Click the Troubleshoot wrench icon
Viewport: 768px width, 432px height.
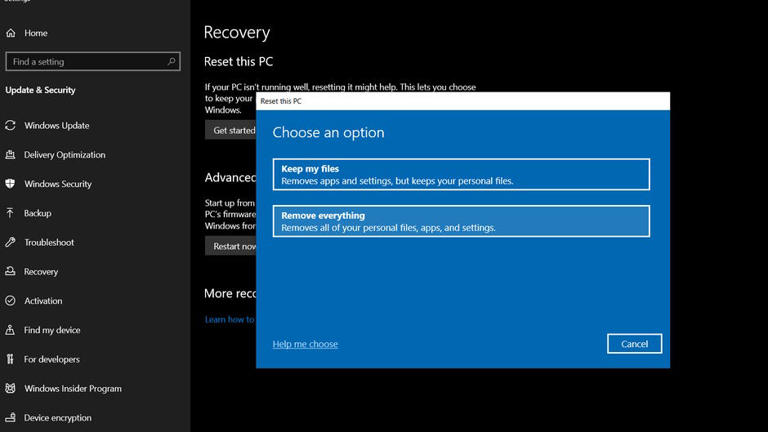(x=10, y=242)
